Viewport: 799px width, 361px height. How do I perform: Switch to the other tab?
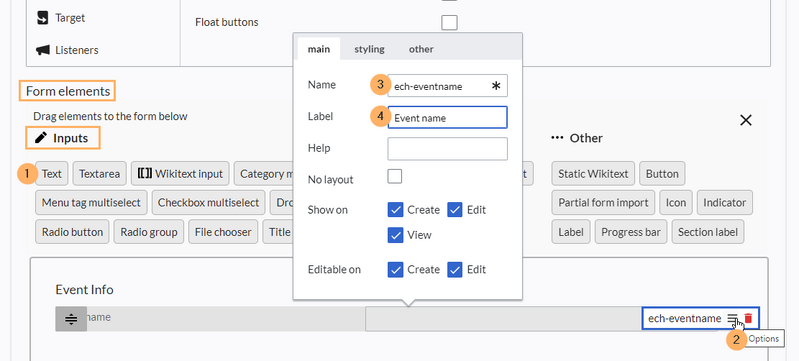pos(421,49)
